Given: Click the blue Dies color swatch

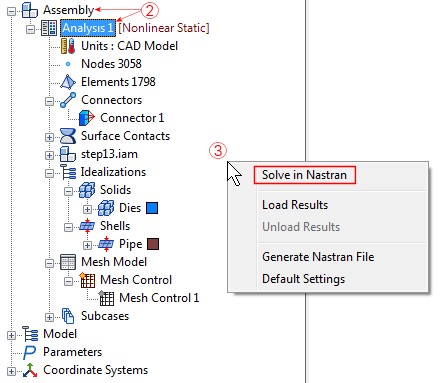Looking at the screenshot, I should [152, 208].
